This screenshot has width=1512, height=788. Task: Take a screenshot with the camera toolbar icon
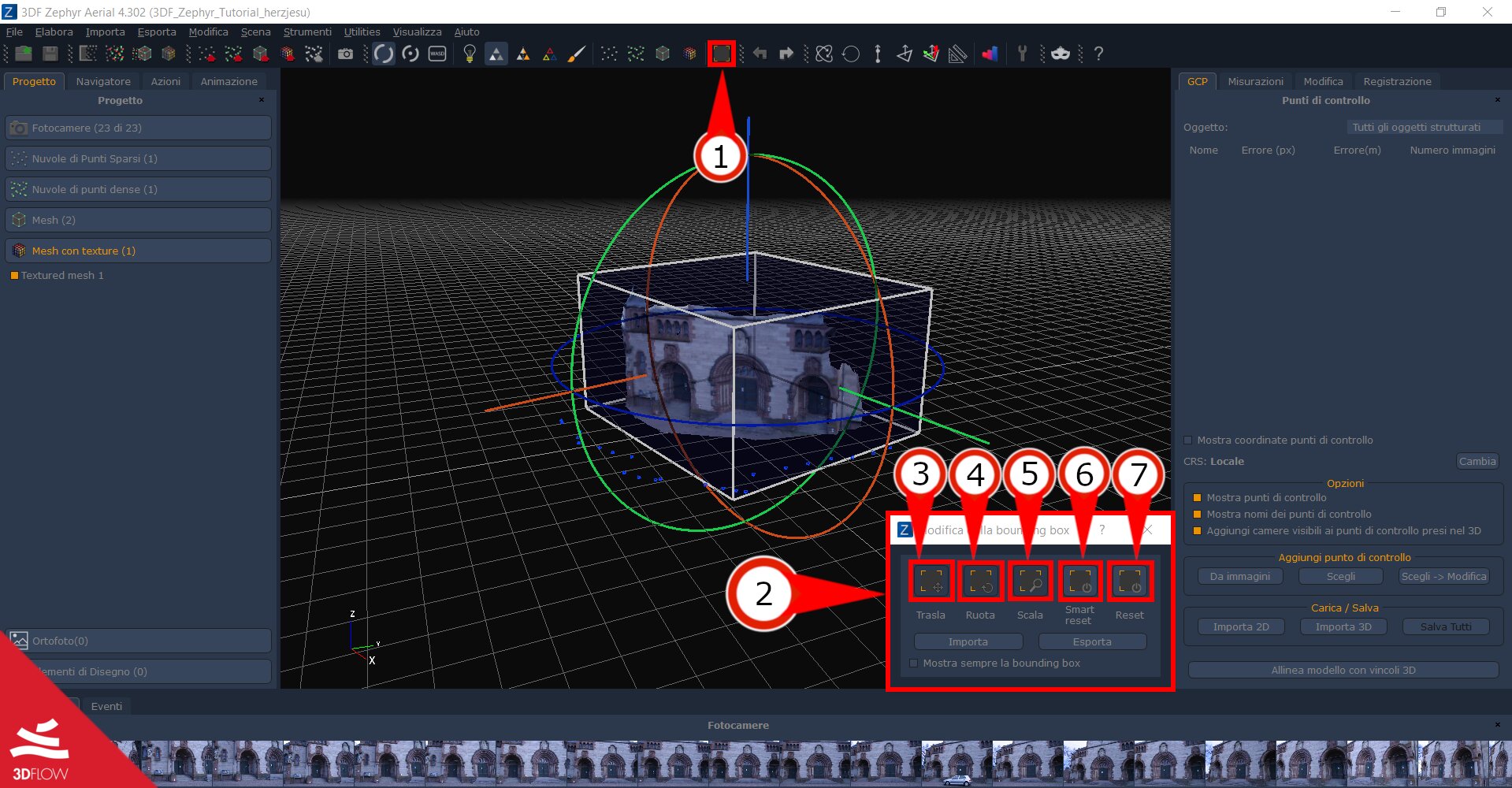345,54
